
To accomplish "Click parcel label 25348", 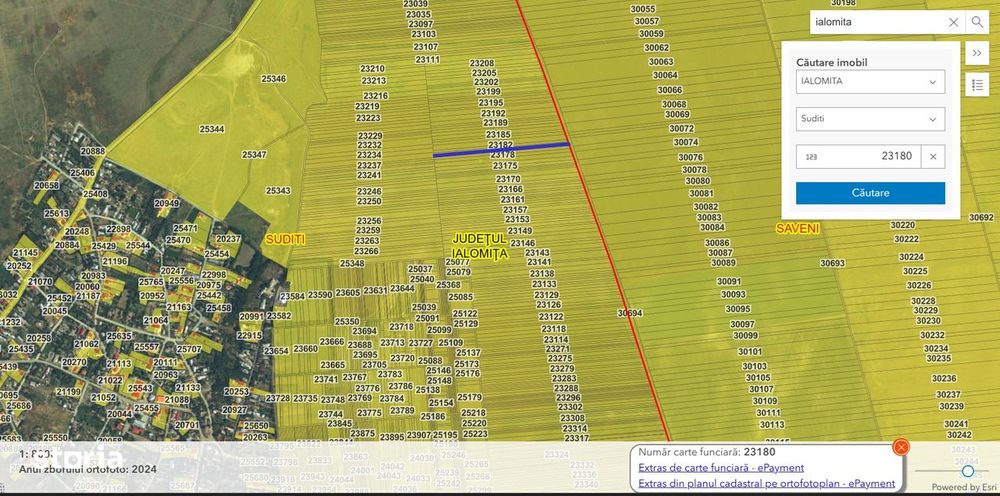I will (352, 263).
